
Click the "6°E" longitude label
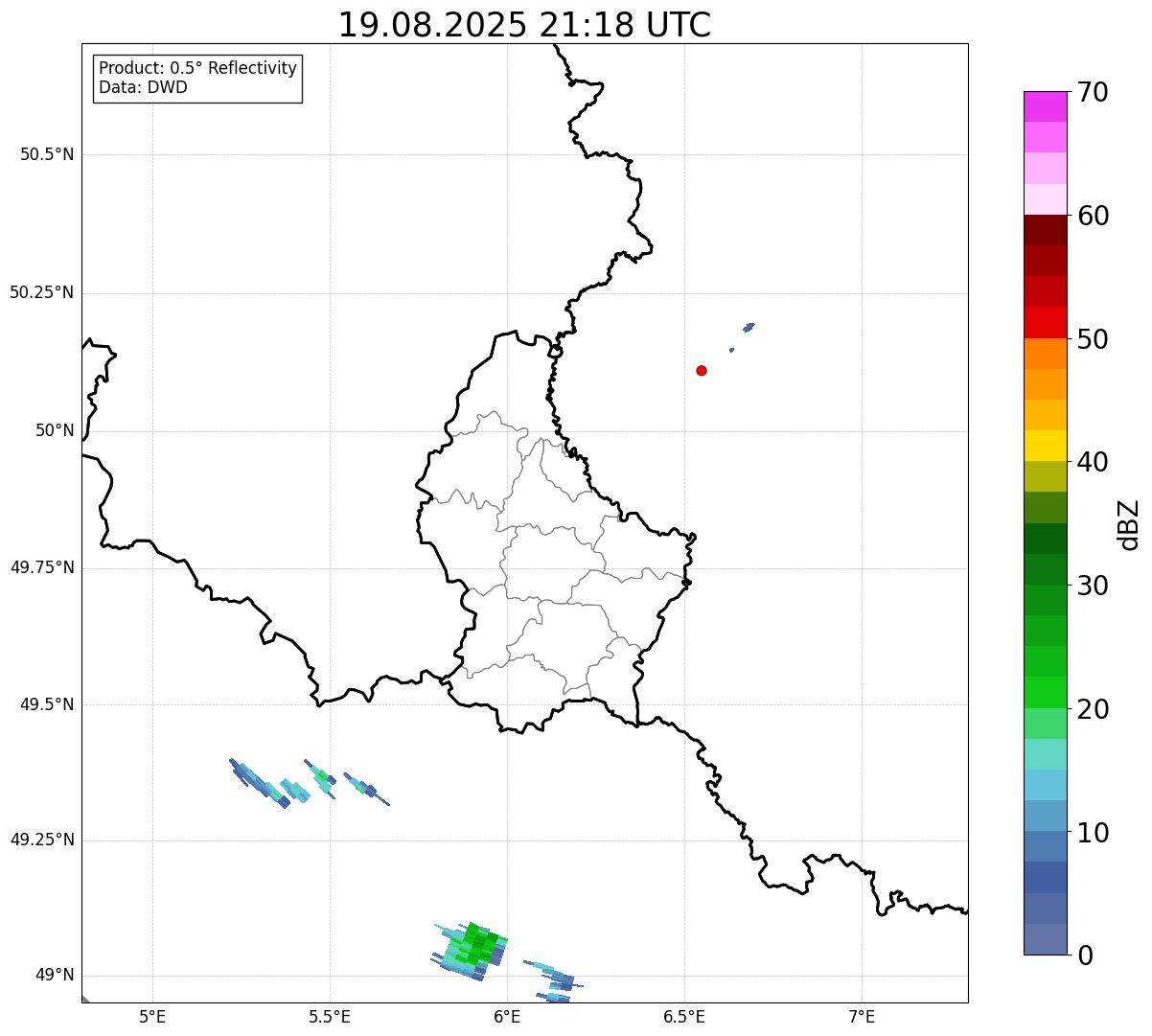point(507,1016)
